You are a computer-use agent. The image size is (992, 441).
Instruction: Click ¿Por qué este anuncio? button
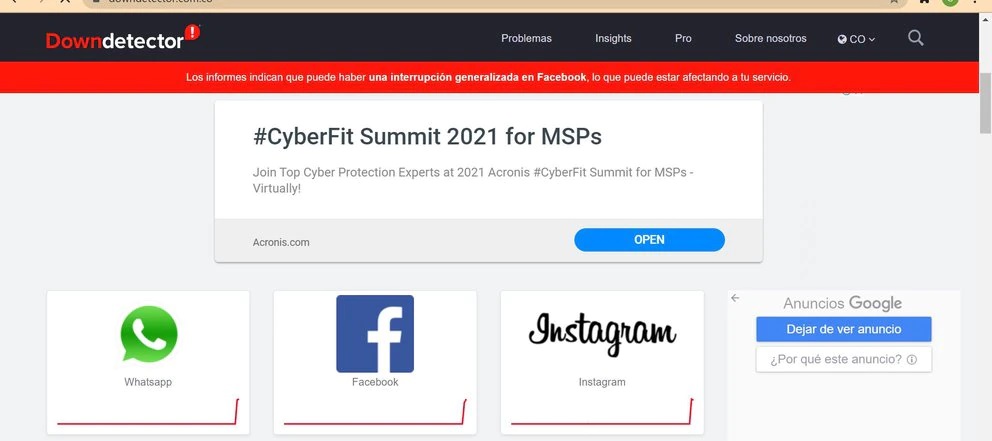tap(843, 359)
